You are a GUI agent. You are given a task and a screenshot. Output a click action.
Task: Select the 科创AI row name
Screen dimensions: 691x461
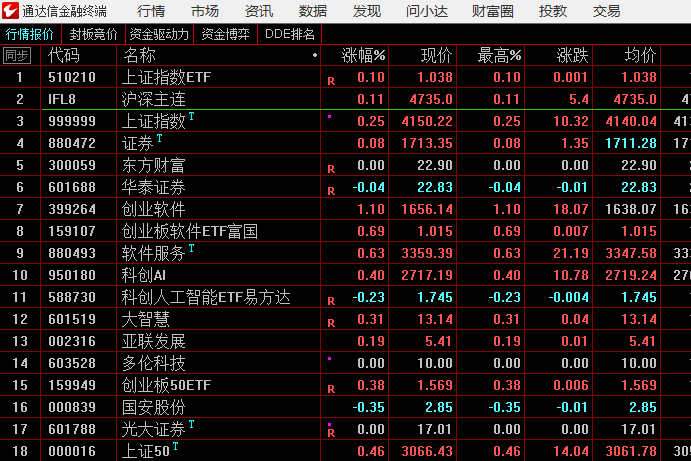[144, 275]
